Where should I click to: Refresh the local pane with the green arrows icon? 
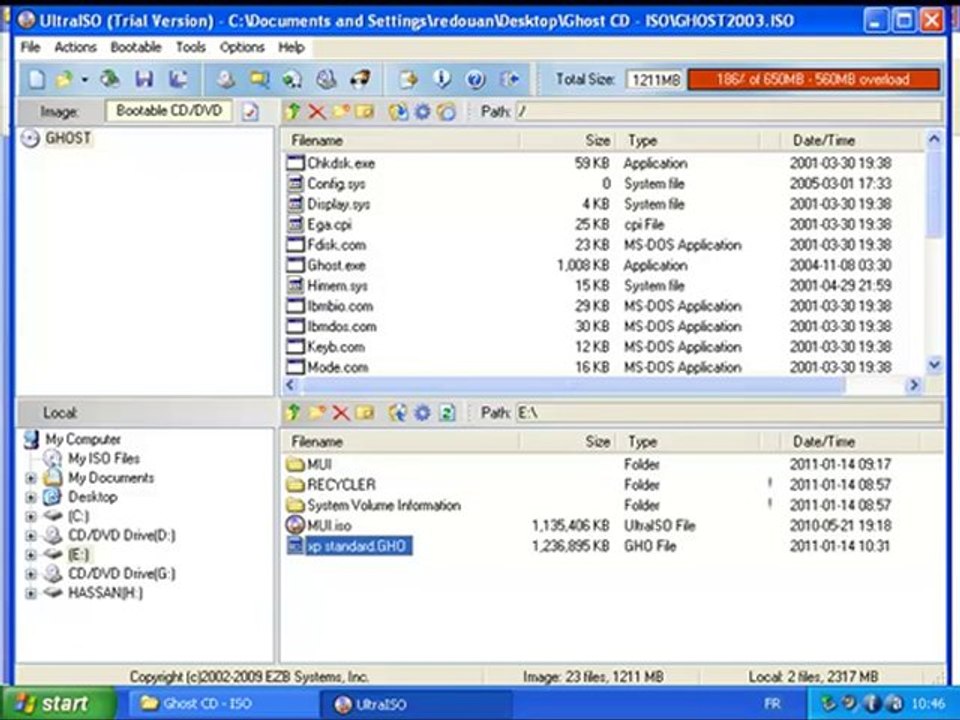point(447,413)
